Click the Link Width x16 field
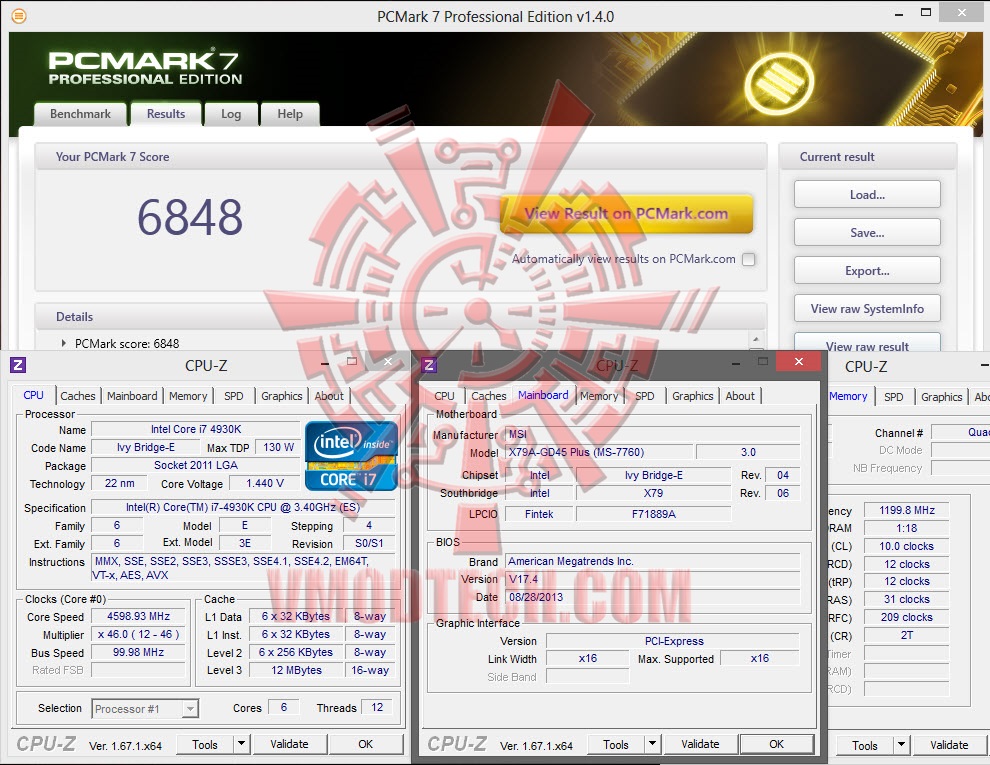990x765 pixels. 588,658
